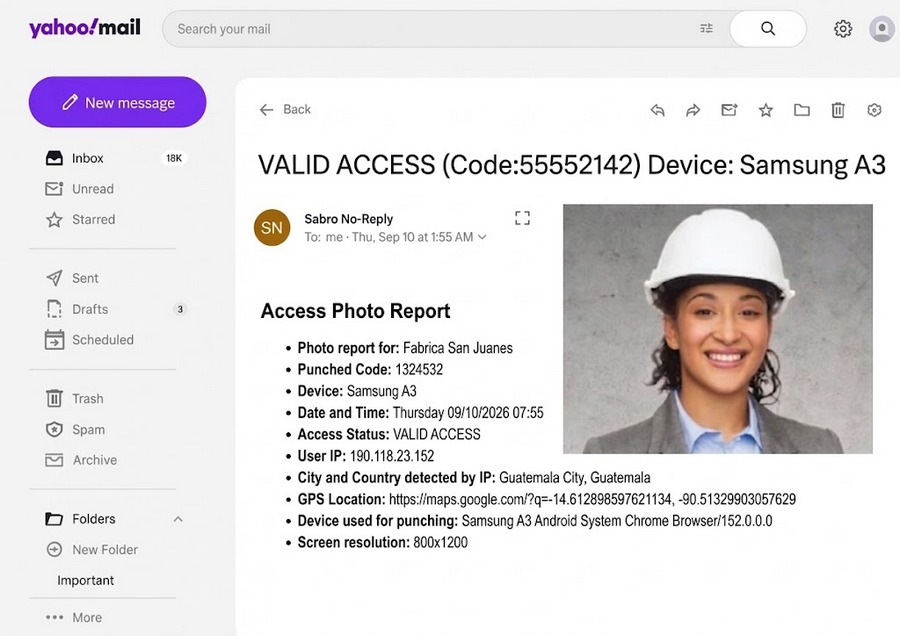Open the Drafts folder
Viewport: 900px width, 636px height.
(90, 309)
